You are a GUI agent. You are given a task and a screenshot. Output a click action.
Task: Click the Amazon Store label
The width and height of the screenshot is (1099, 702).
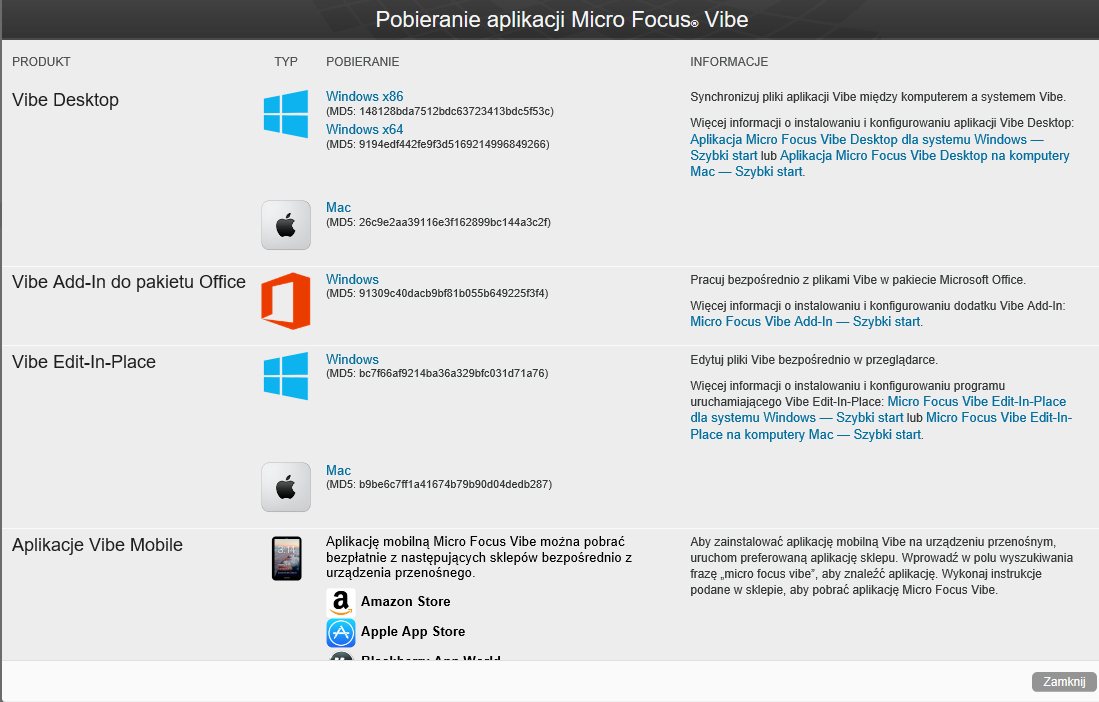[405, 602]
